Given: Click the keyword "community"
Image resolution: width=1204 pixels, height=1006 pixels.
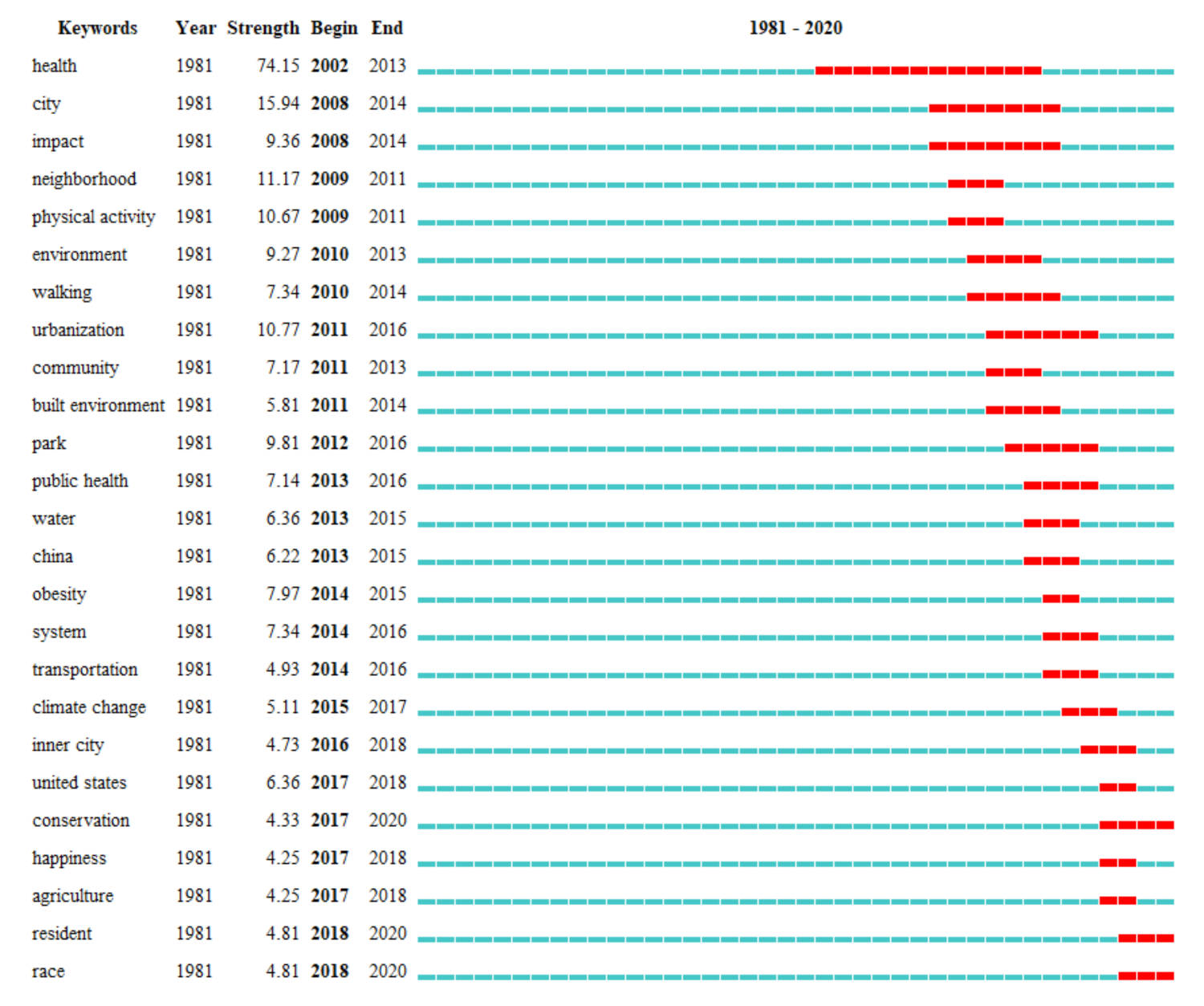Looking at the screenshot, I should point(75,368).
